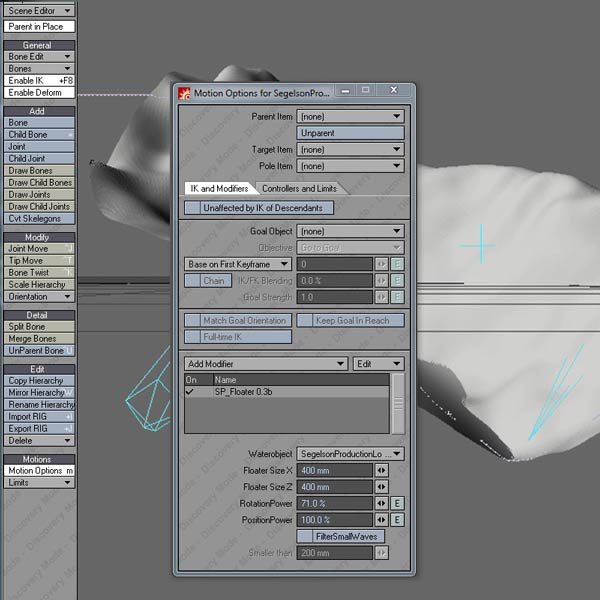Image resolution: width=600 pixels, height=600 pixels.
Task: Click the Unparent button
Action: pyautogui.click(x=350, y=133)
